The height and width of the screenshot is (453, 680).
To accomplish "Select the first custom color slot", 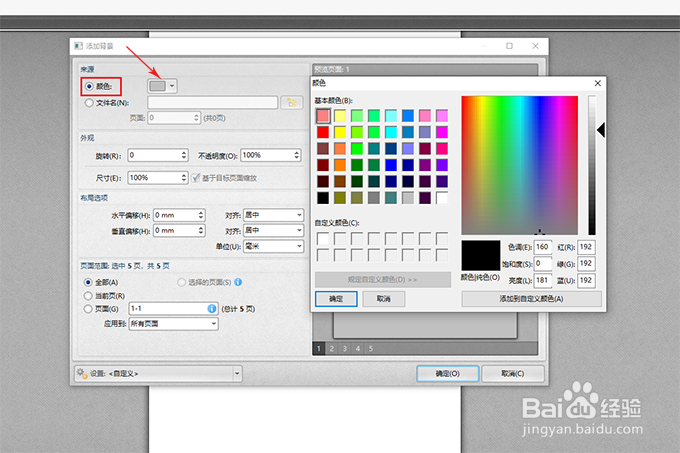I will pos(323,239).
